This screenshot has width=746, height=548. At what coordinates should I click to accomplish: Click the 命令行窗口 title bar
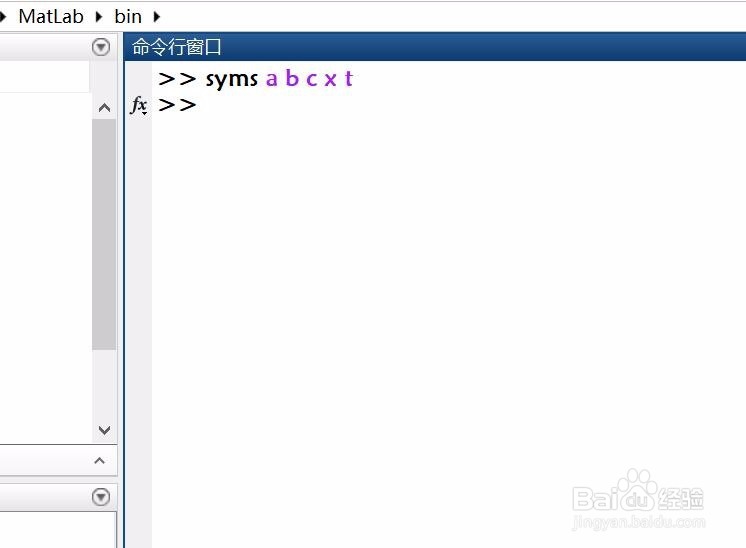click(435, 47)
